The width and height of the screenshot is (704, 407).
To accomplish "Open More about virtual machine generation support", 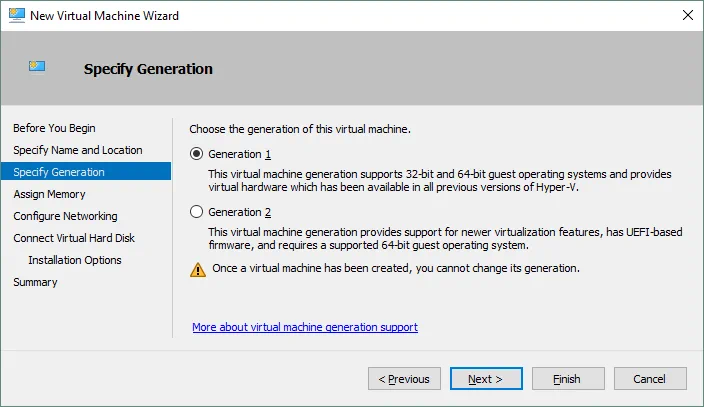I will (x=305, y=327).
